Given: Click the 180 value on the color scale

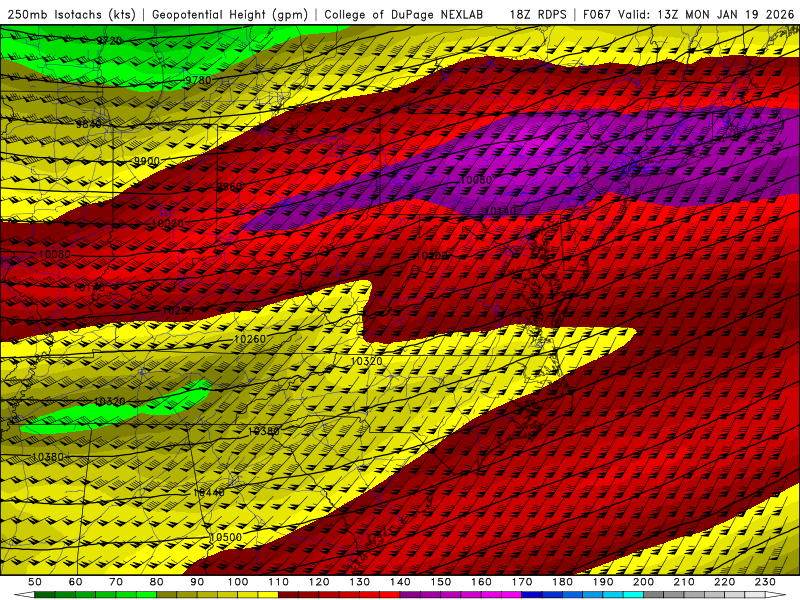Looking at the screenshot, I should [562, 582].
